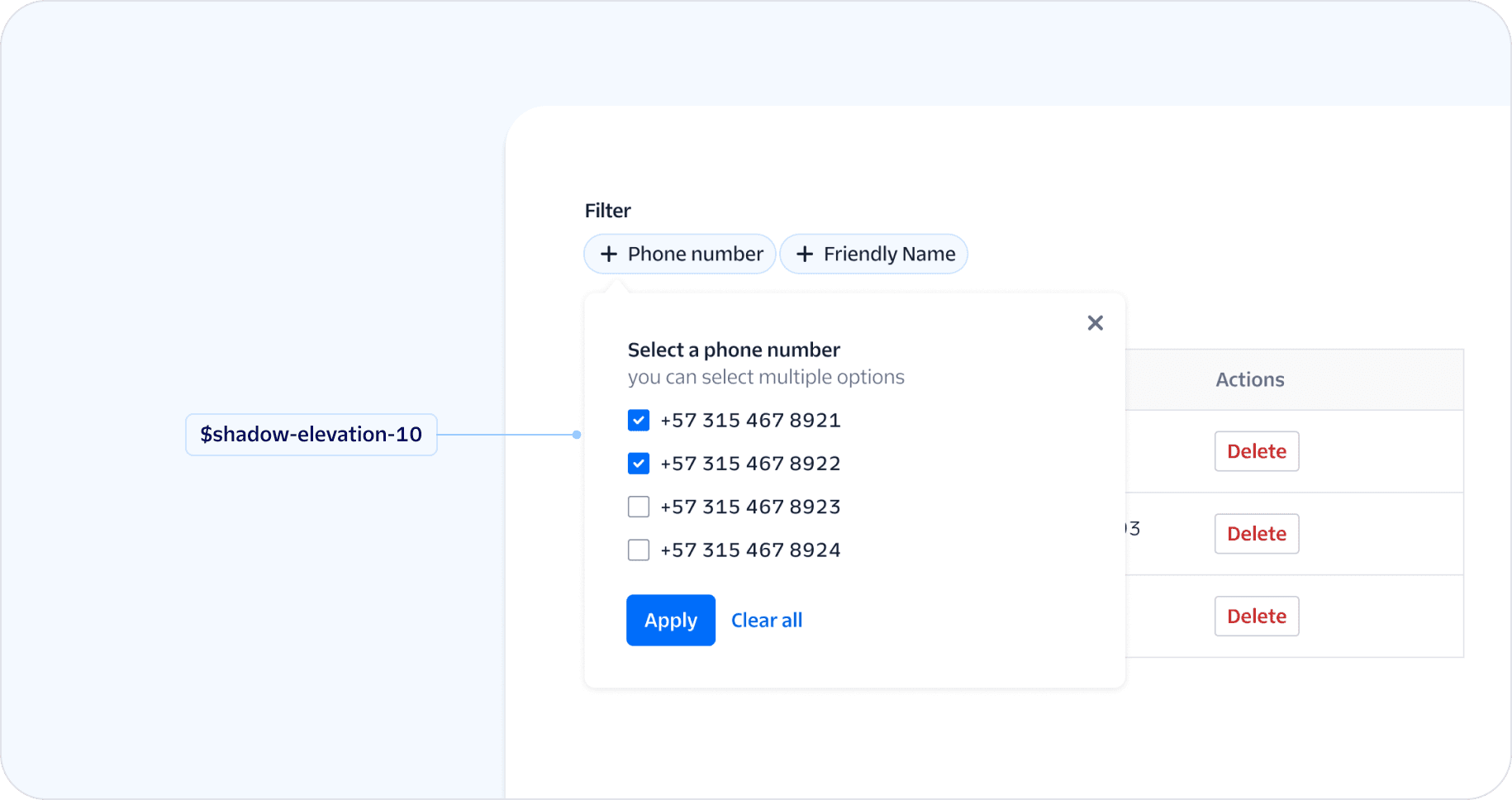Click the plus icon on Phone number chip
This screenshot has width=1512, height=800.
coord(608,254)
